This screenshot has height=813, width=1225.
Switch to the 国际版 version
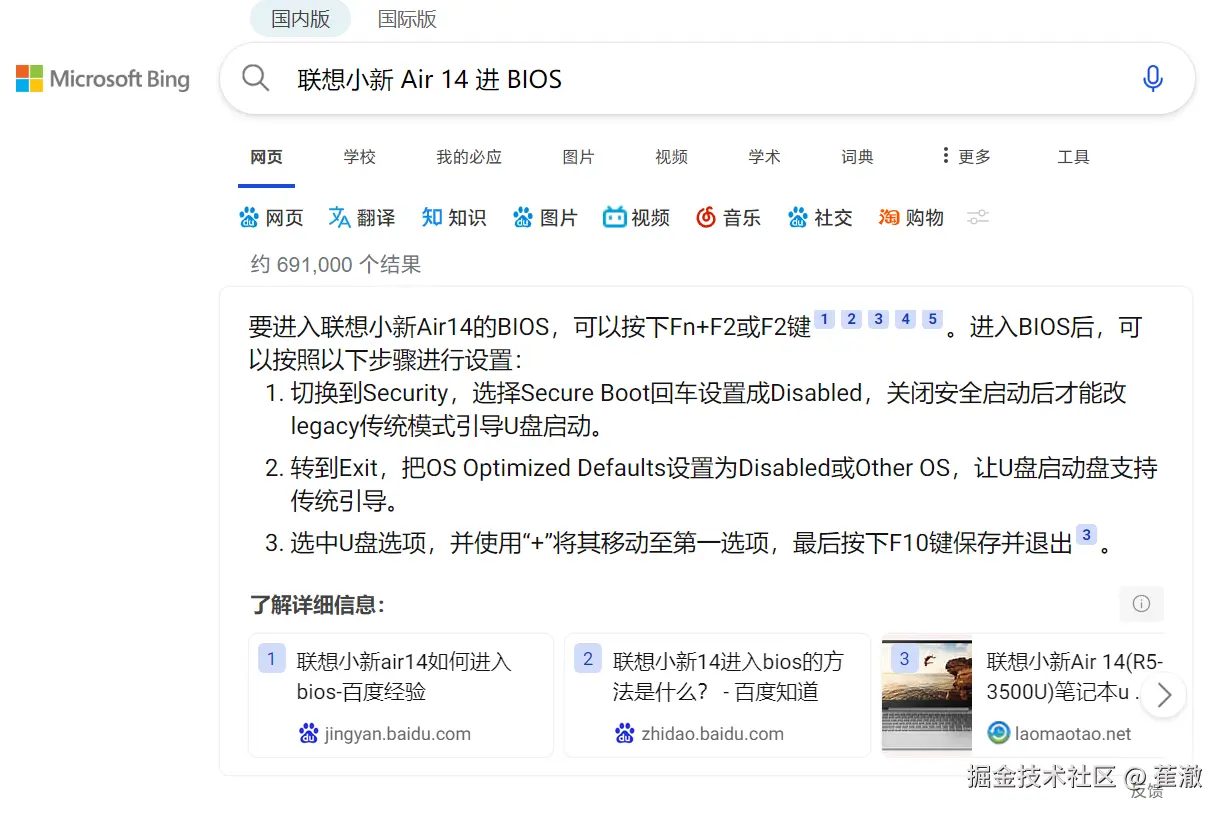pos(407,18)
